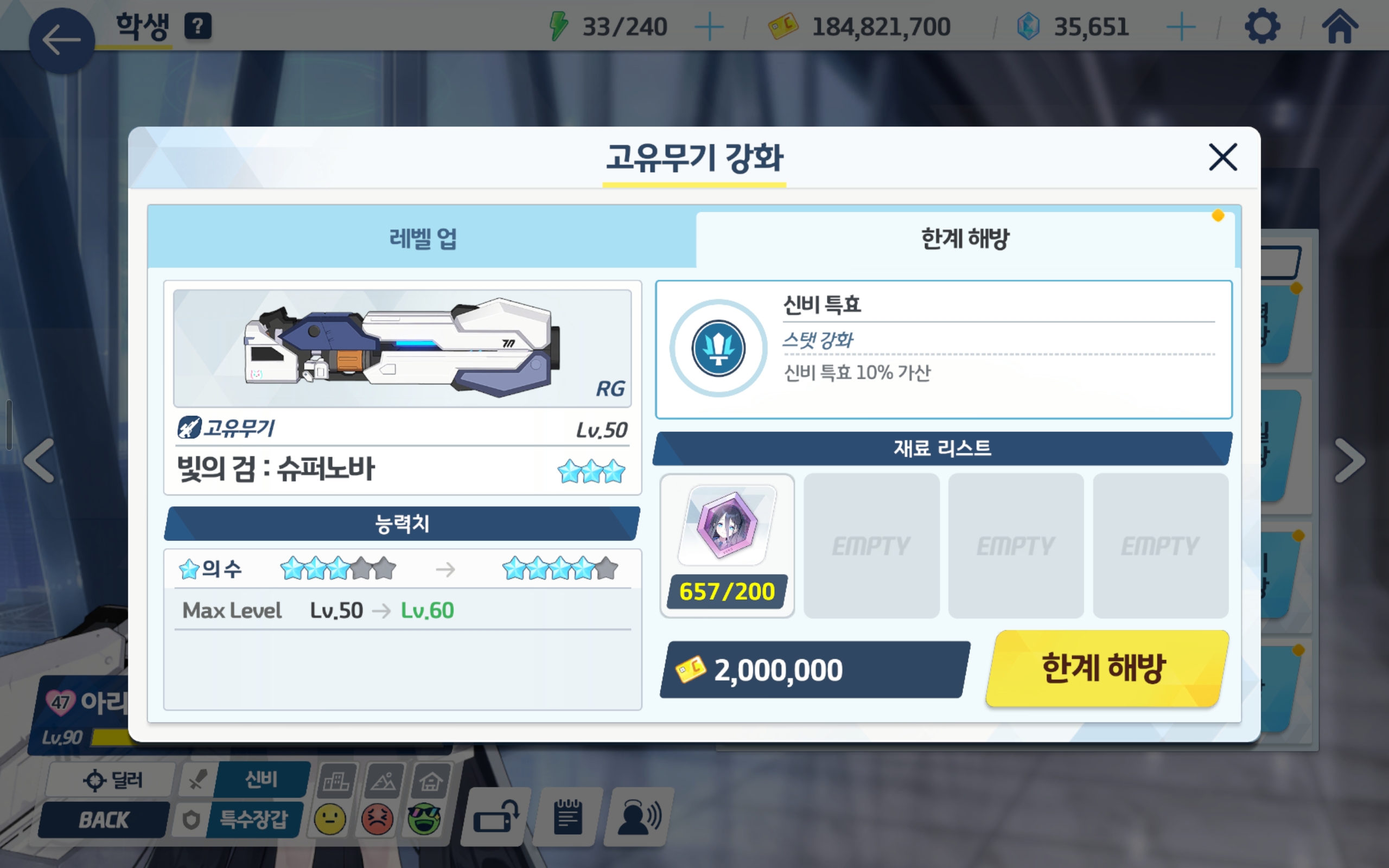Select the 한계 해방 tab
Screen dimensions: 1389x868
point(965,239)
